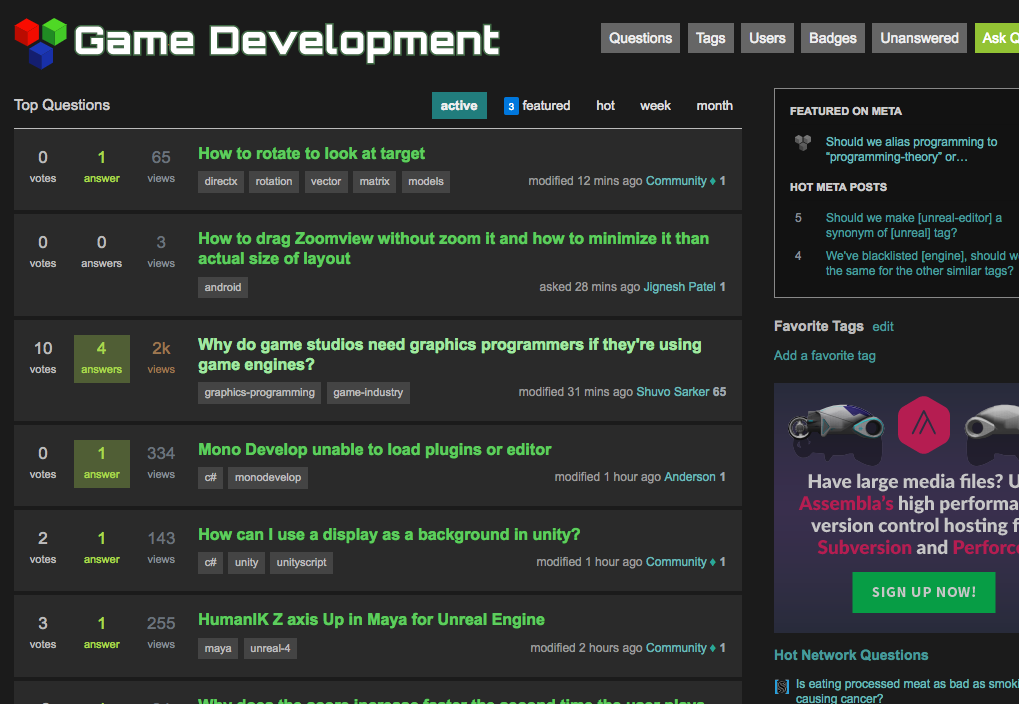
Task: Click the 'Add a favorite tag' link
Action: (x=824, y=355)
